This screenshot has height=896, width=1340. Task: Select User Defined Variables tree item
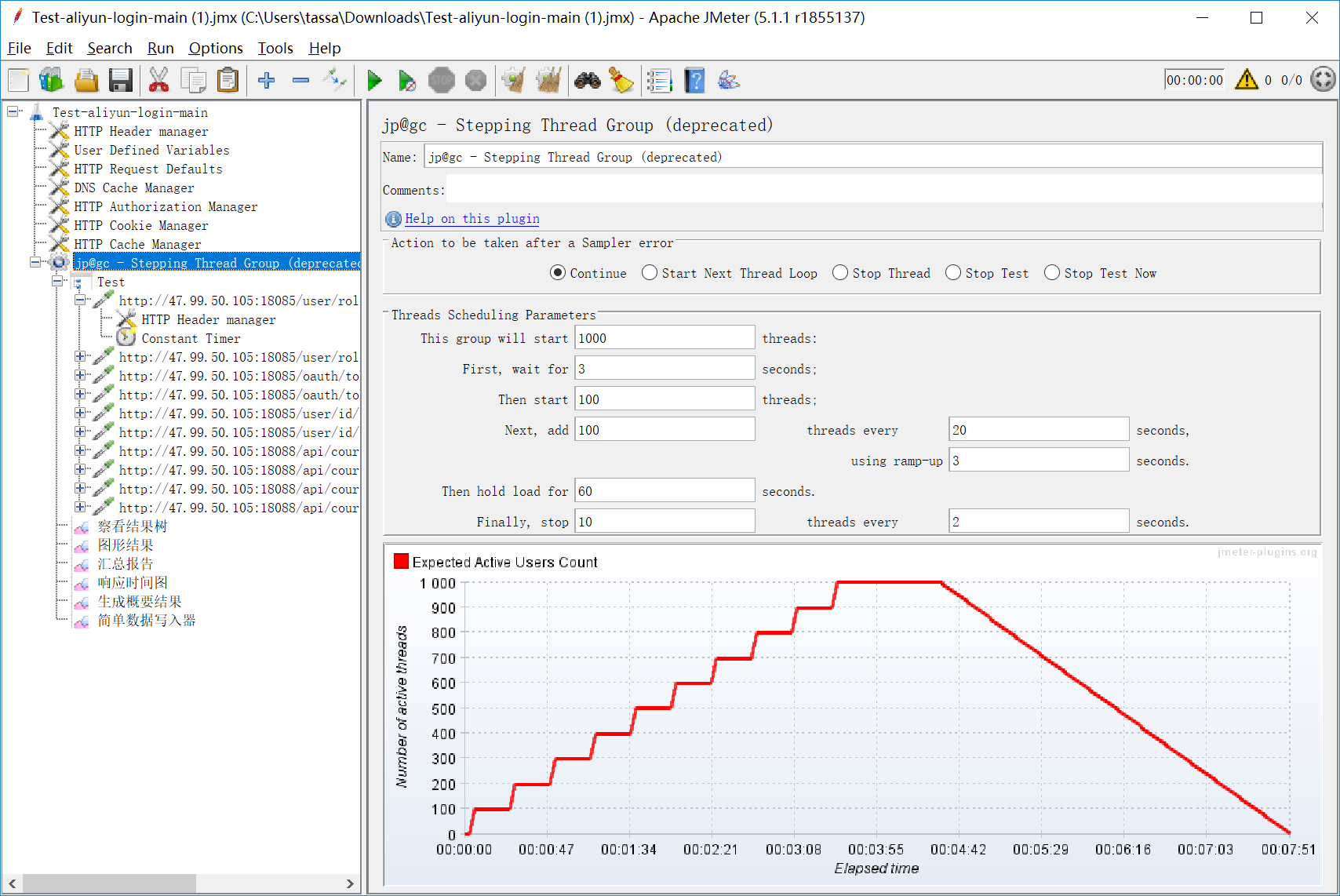151,150
